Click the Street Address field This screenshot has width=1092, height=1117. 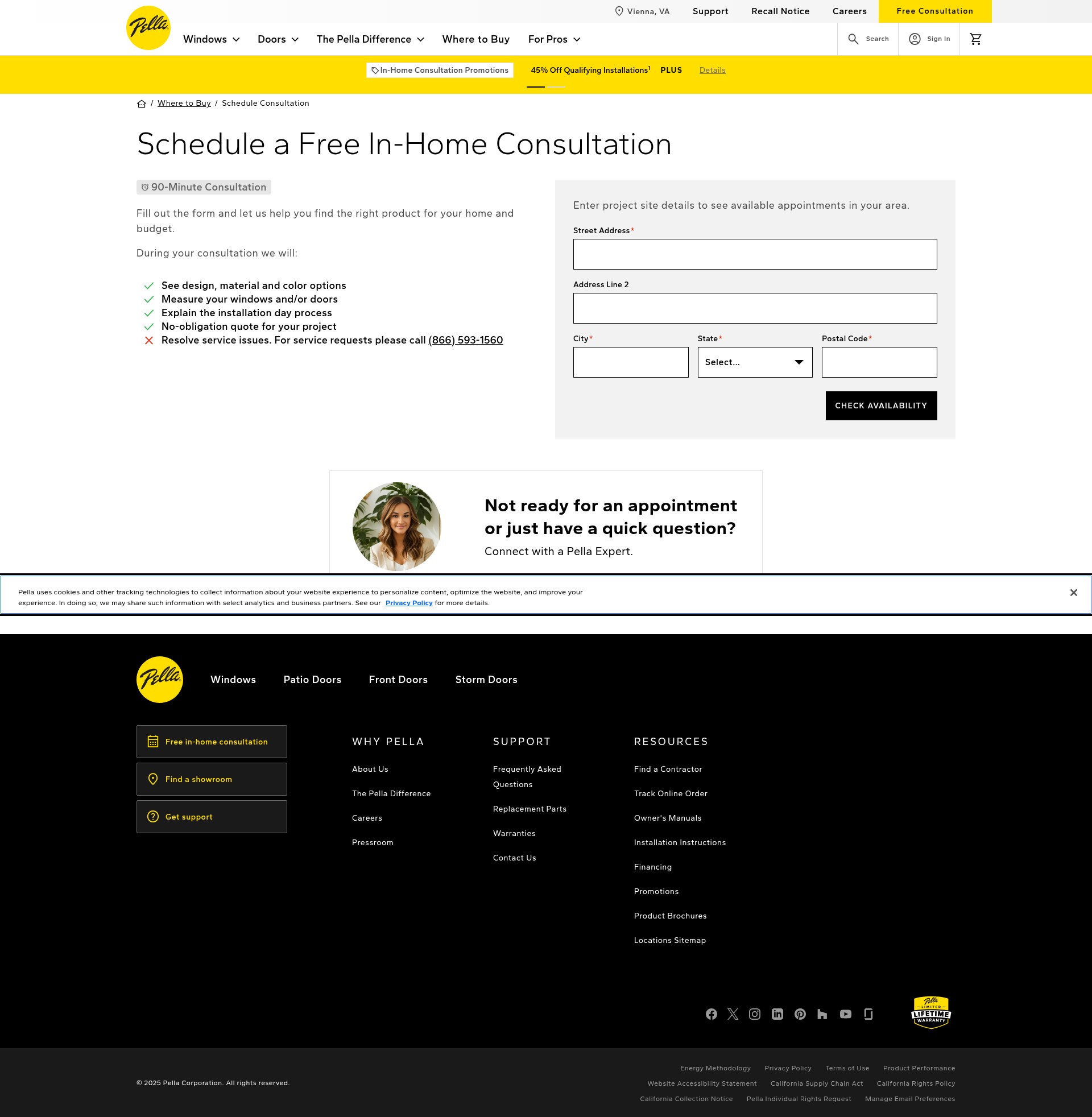tap(755, 255)
